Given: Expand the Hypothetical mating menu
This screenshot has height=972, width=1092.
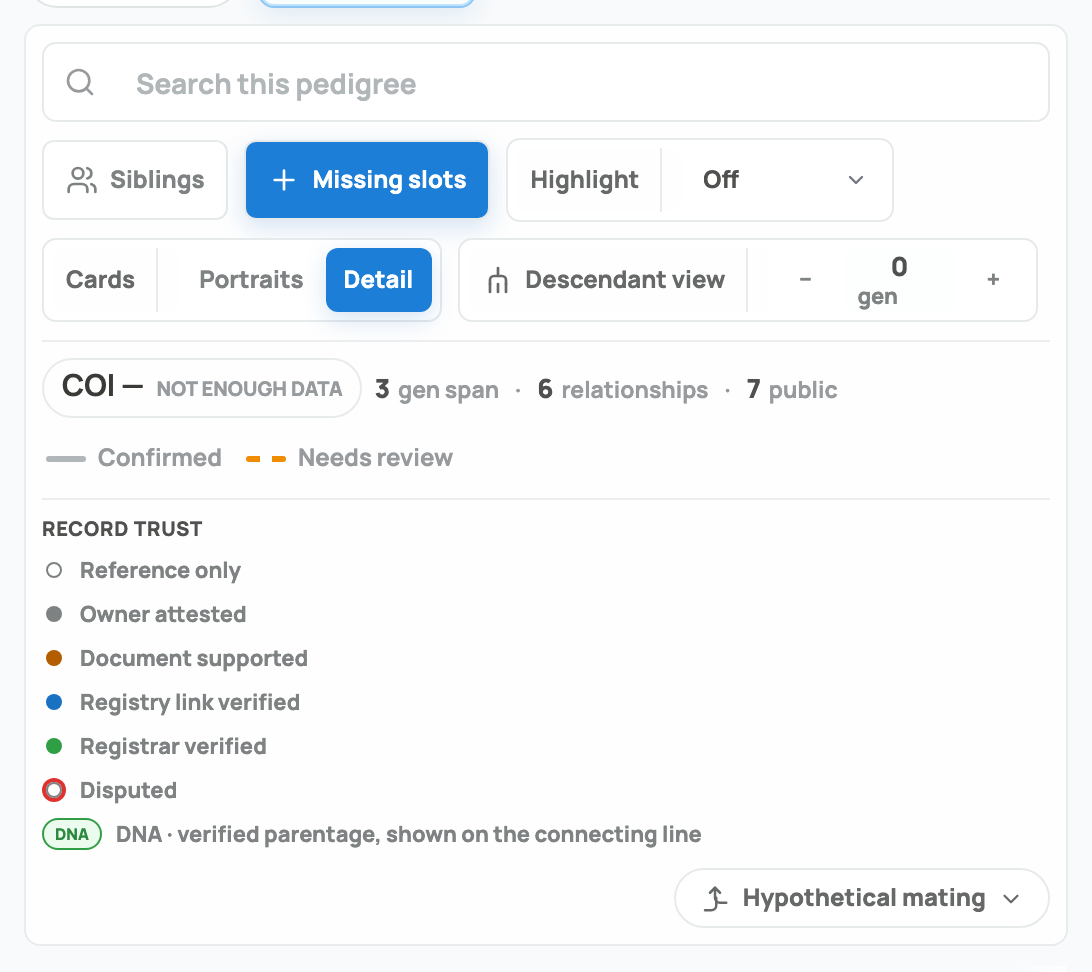Looking at the screenshot, I should (861, 898).
